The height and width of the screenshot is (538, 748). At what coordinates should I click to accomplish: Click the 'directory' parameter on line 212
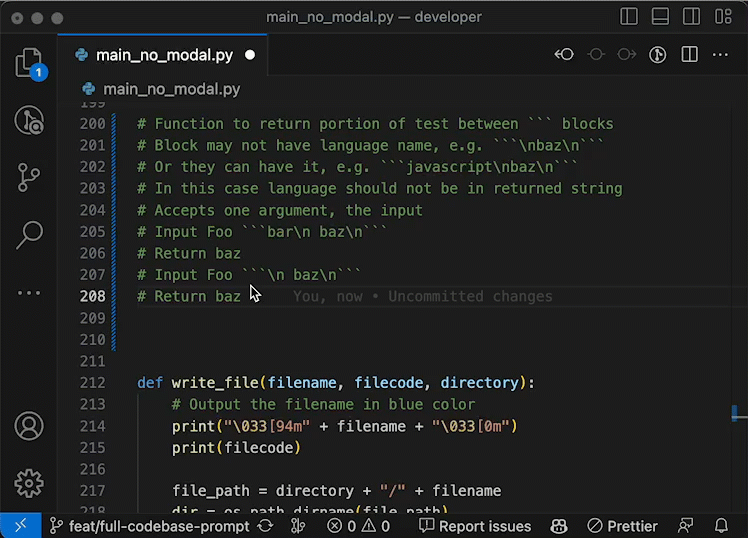pyautogui.click(x=479, y=383)
